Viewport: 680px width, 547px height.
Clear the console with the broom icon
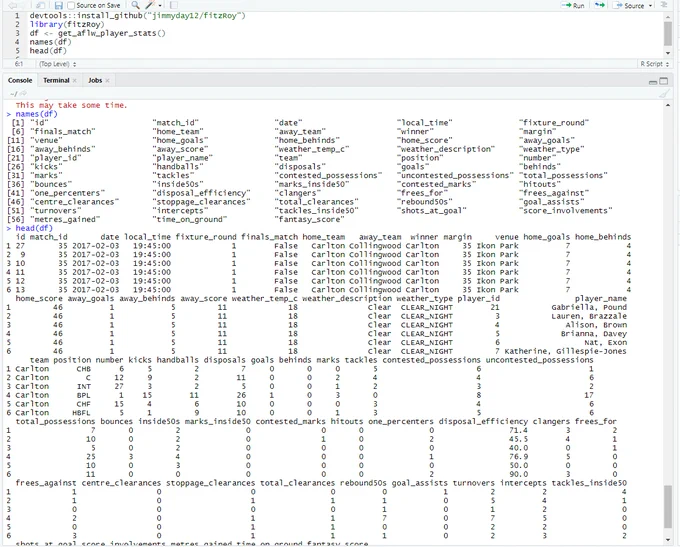(664, 93)
